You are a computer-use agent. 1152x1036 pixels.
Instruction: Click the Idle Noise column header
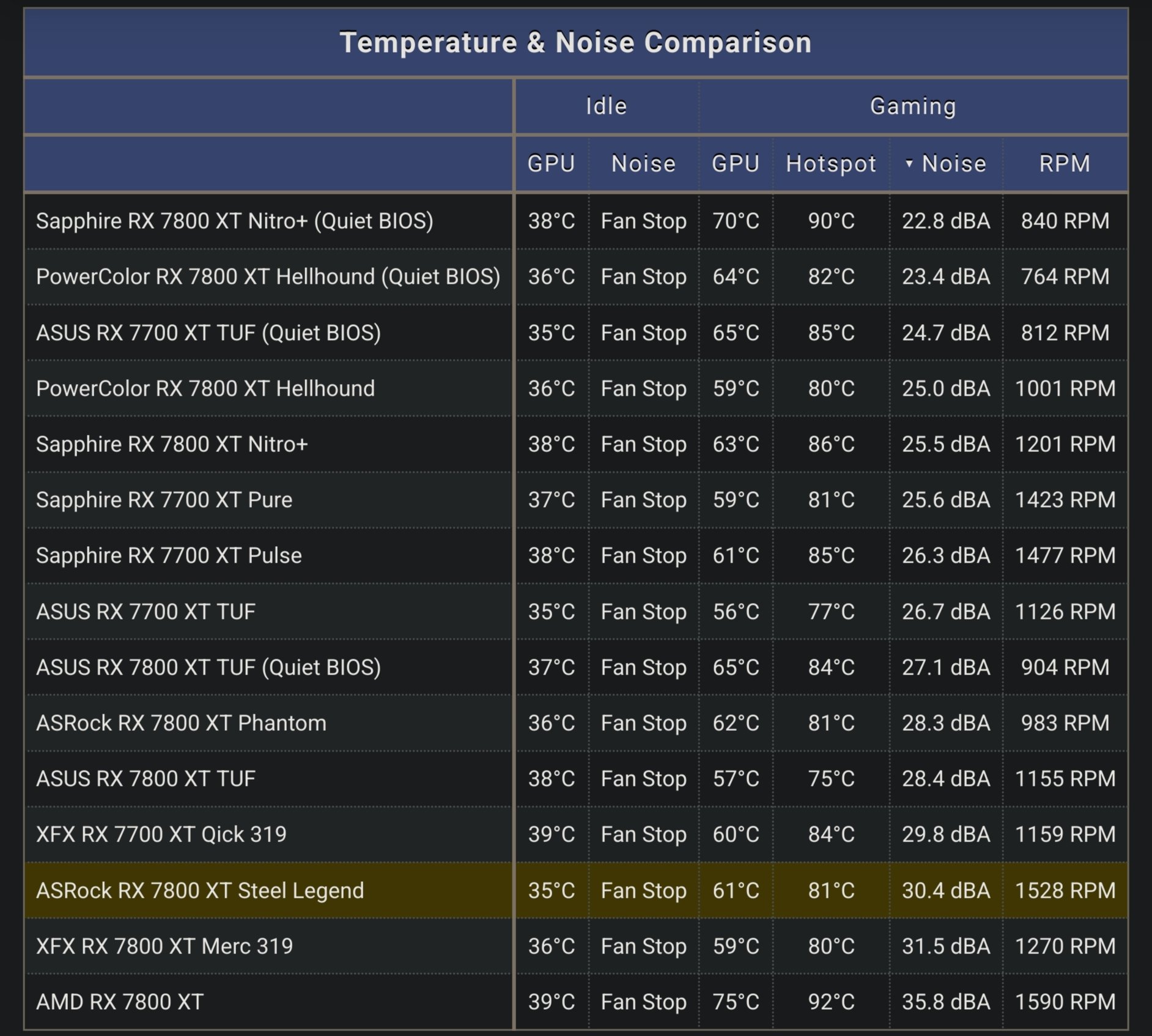pyautogui.click(x=643, y=164)
